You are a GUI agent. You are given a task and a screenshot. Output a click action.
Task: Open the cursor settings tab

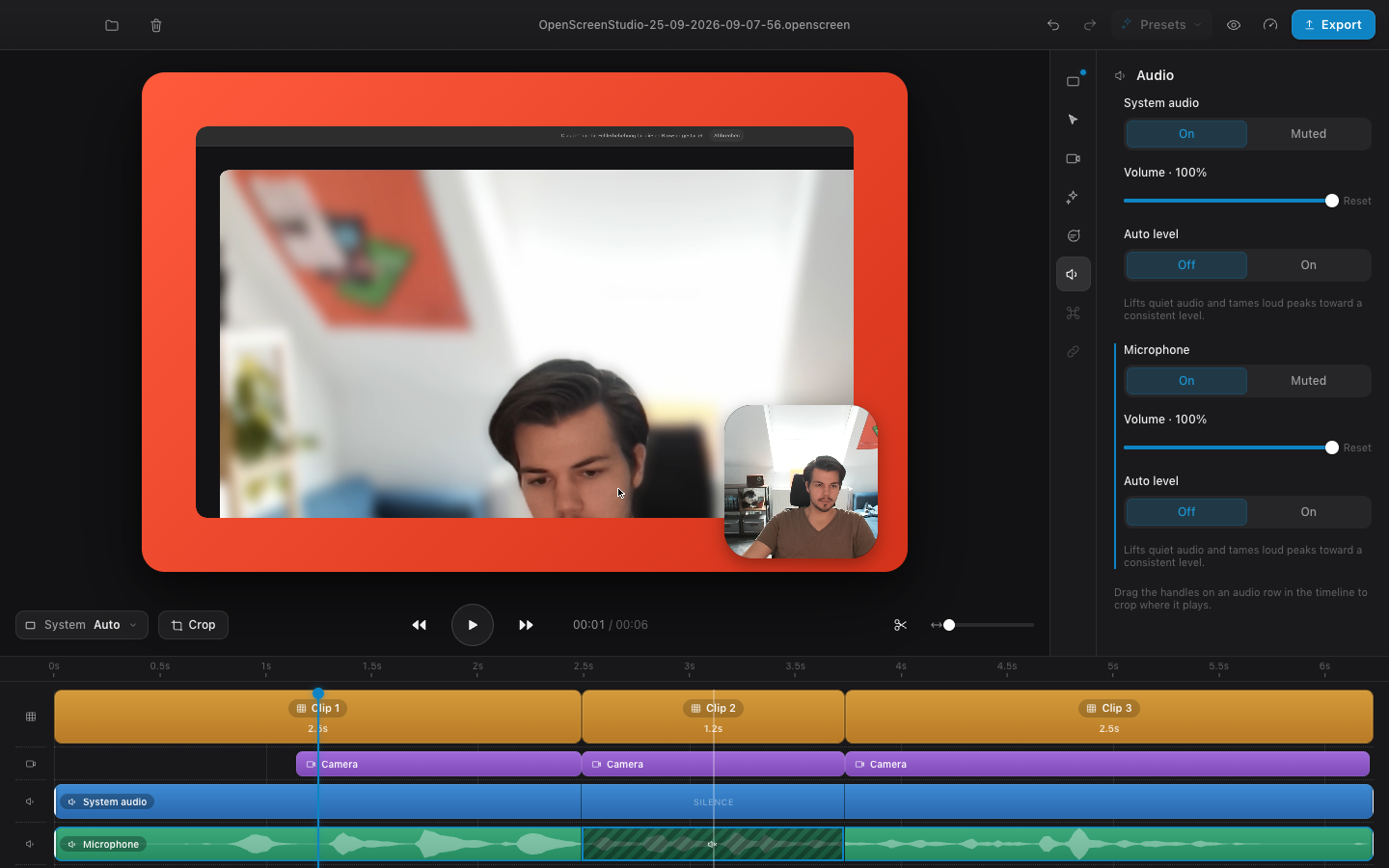[1074, 120]
